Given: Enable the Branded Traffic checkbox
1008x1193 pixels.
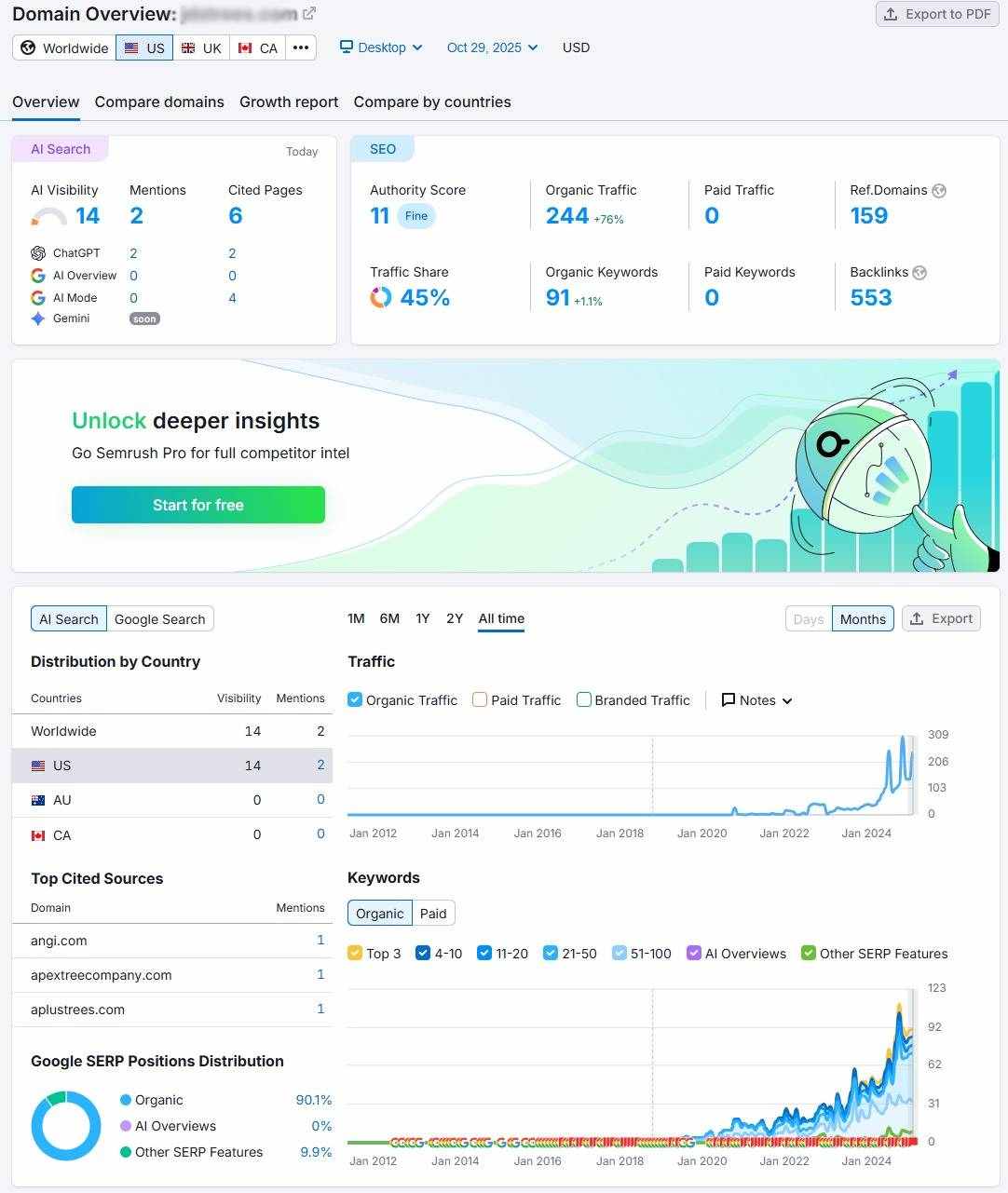Looking at the screenshot, I should pos(584,699).
